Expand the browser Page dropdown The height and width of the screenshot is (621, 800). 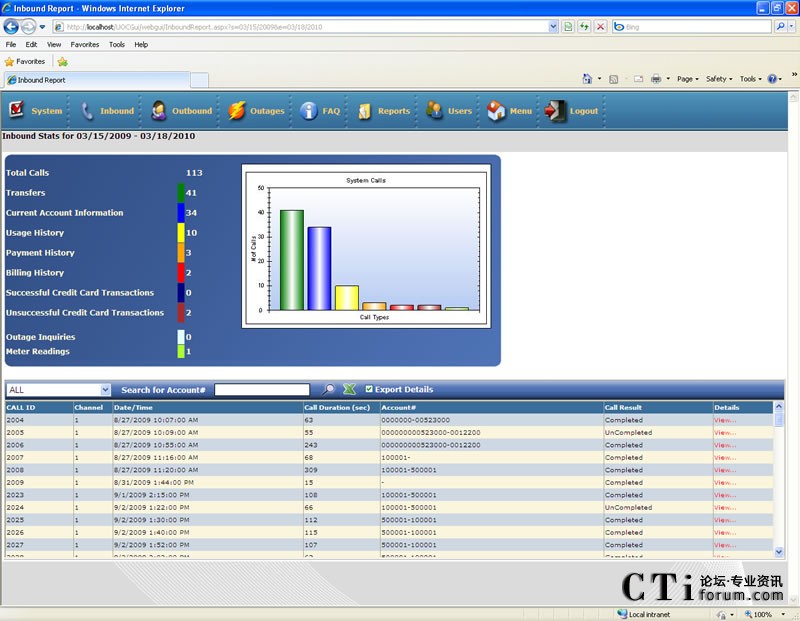[x=687, y=79]
